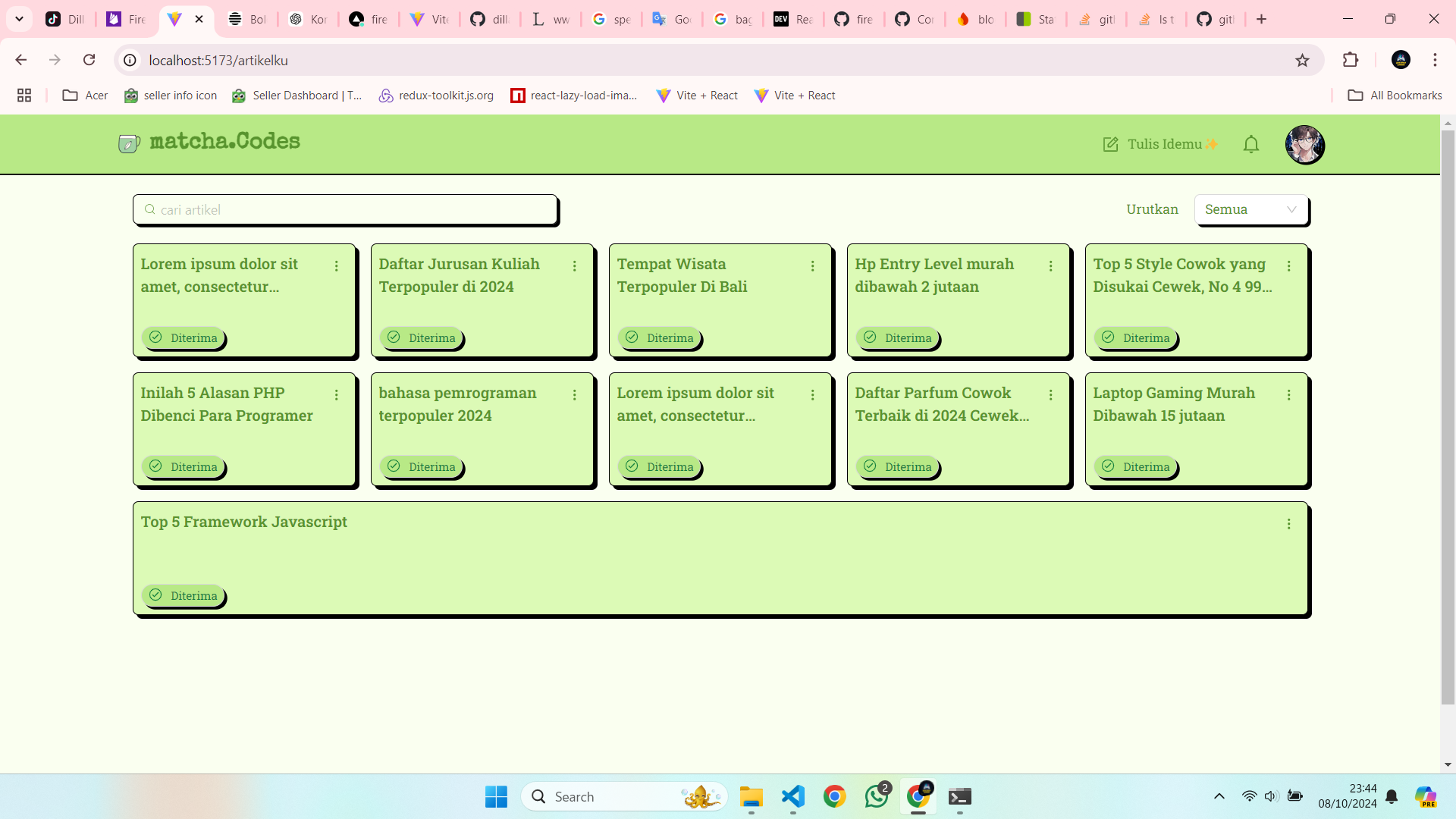Click three-dot menu on Lorem ipsum card
1456x819 pixels.
[337, 265]
